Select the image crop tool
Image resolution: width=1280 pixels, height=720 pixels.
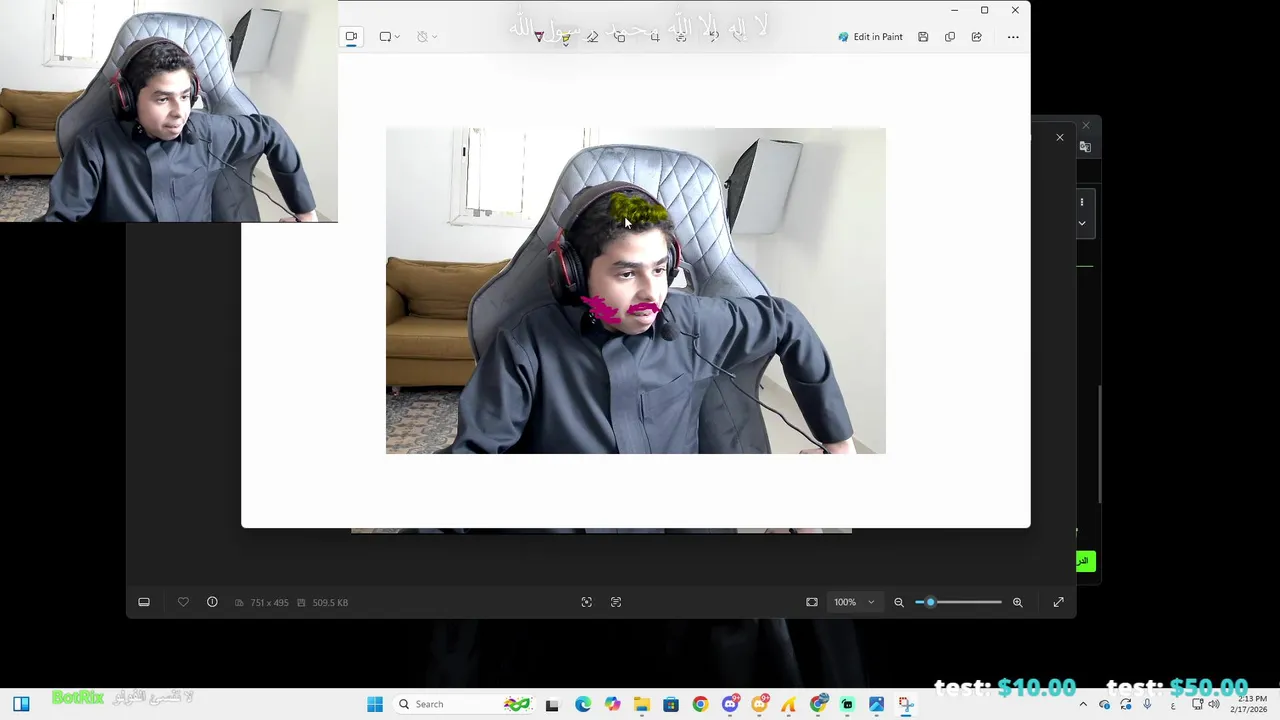[x=655, y=37]
